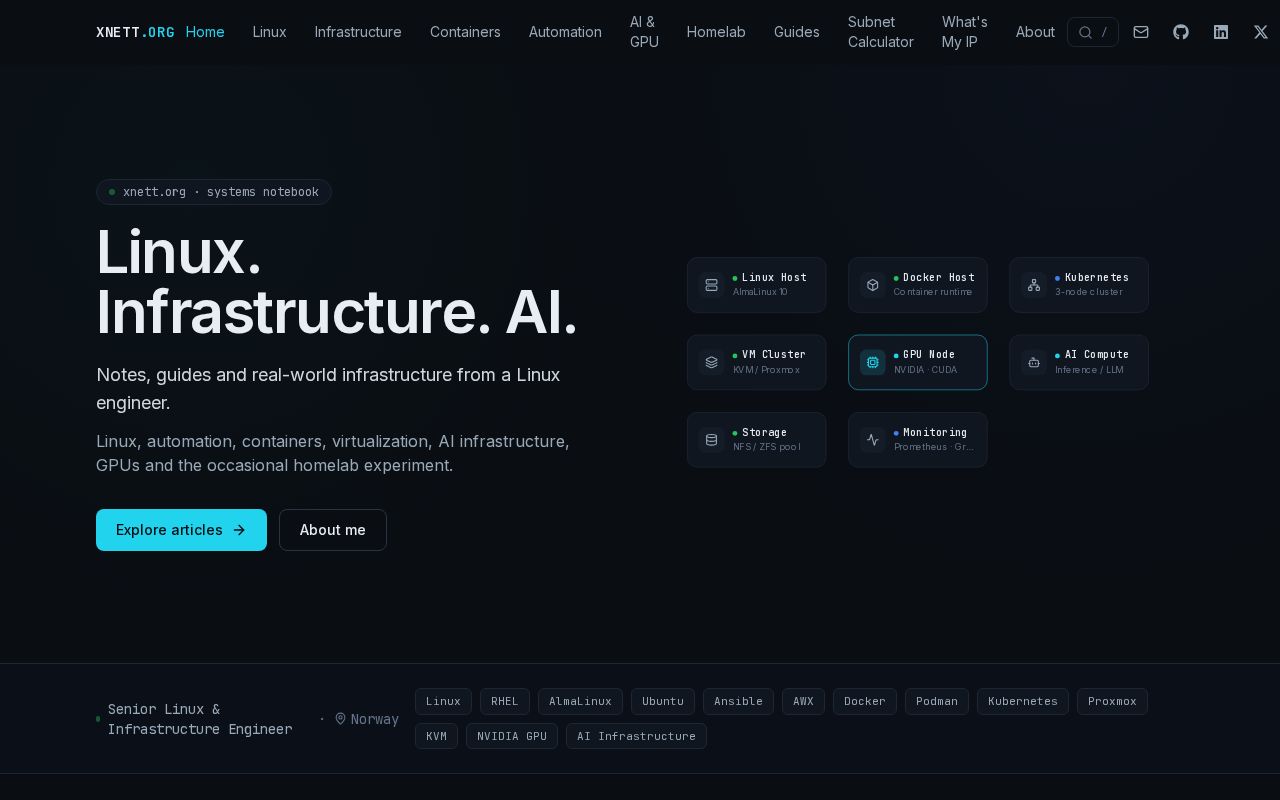
Task: Select the NVIDIA GPU tag
Action: click(x=512, y=736)
